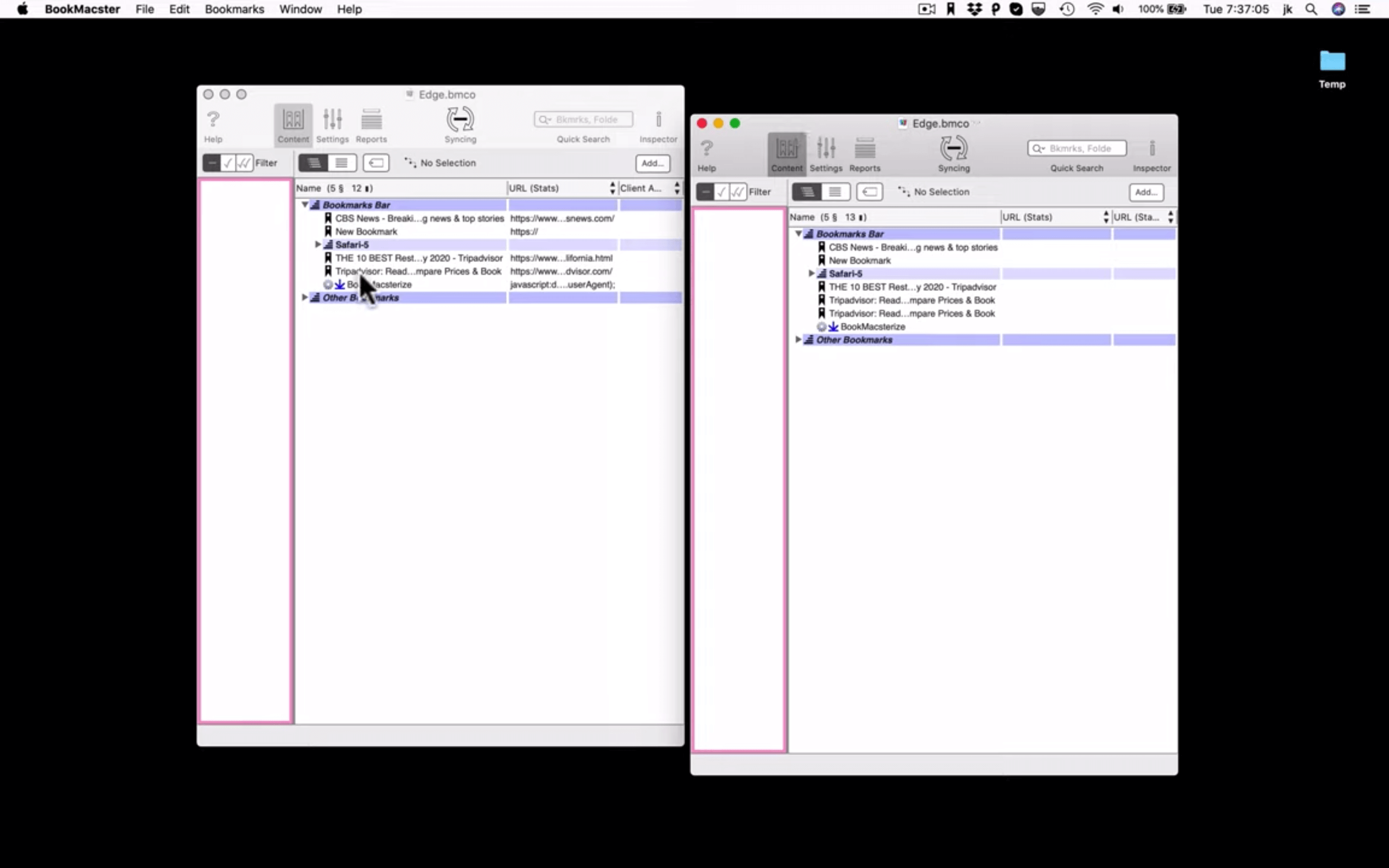Open Spotlight search in menu bar
The width and height of the screenshot is (1389, 868).
click(1311, 9)
